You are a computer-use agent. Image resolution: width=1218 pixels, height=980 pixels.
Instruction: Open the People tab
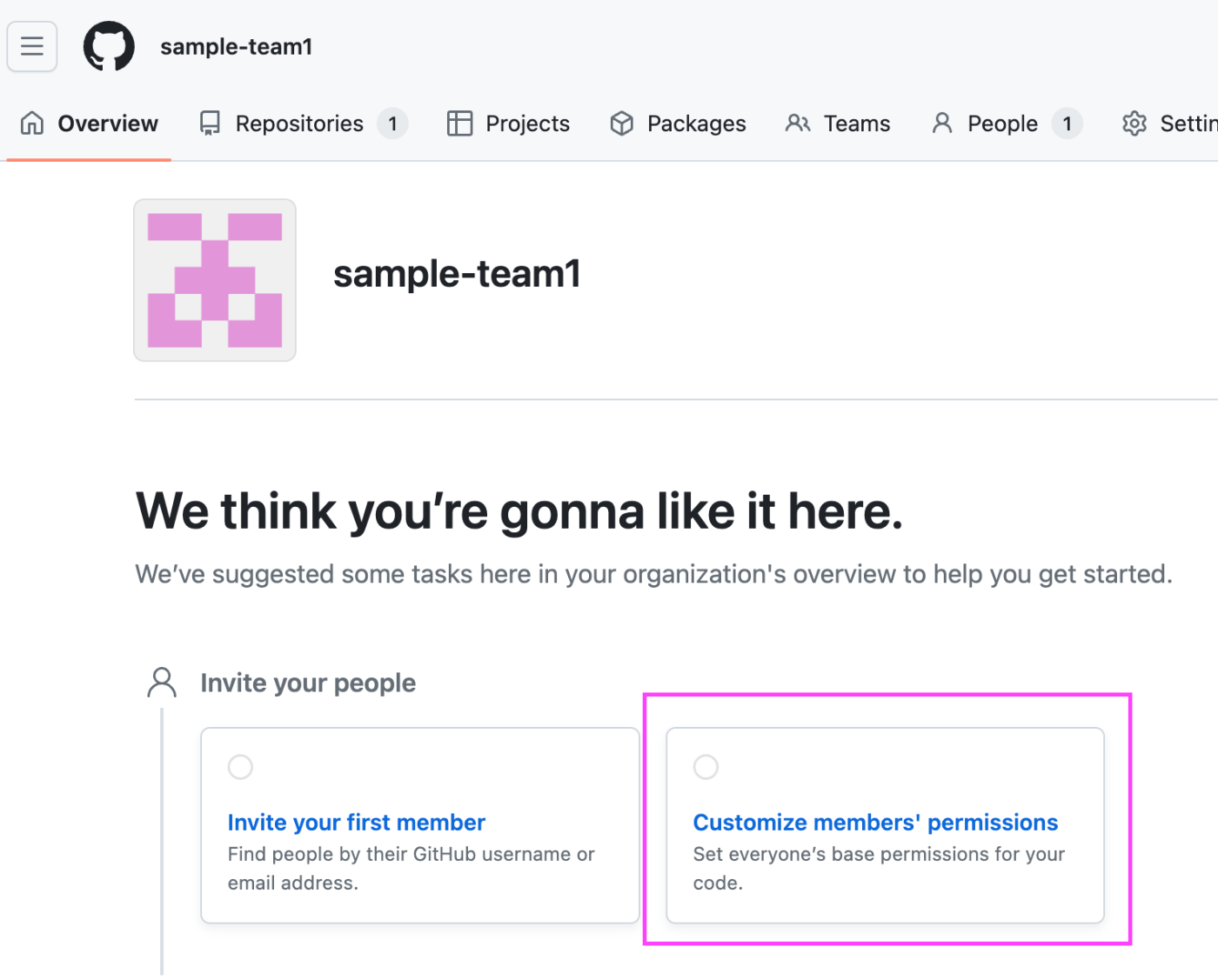1002,123
